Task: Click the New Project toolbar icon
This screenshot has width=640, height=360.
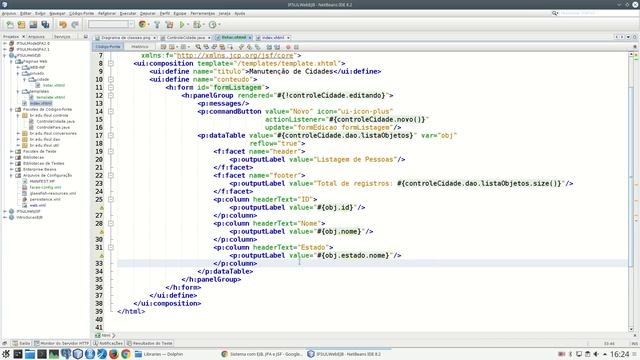Action: coord(21,24)
